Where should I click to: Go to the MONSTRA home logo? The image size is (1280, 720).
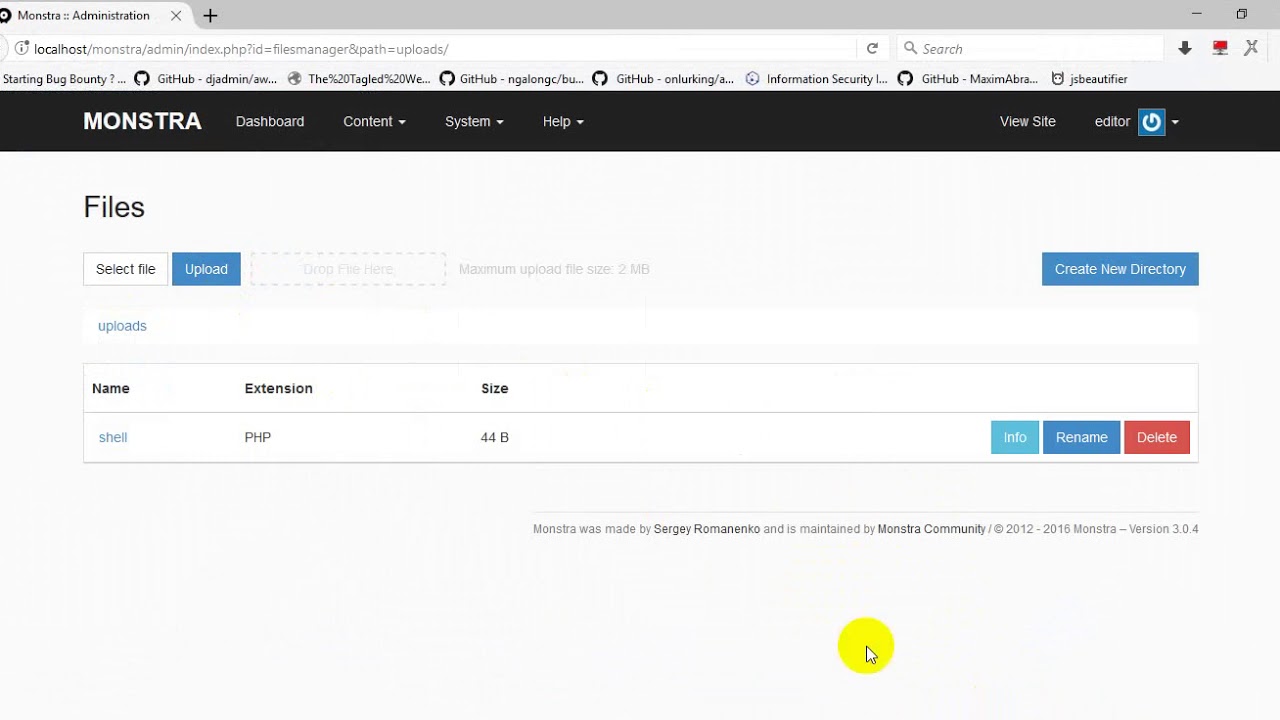pos(142,121)
